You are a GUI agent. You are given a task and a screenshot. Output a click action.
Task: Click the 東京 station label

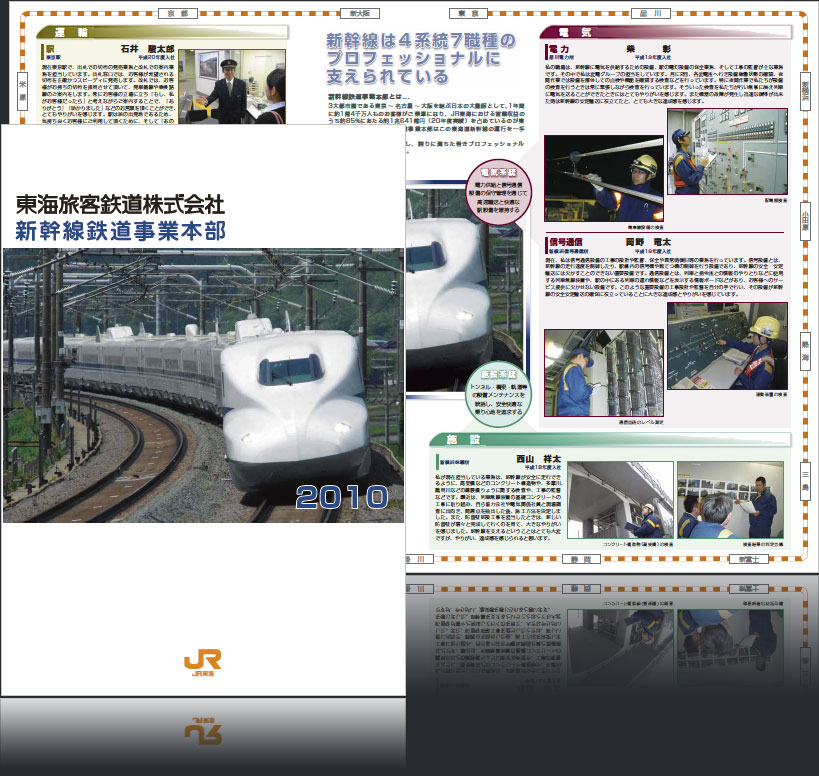pos(469,13)
